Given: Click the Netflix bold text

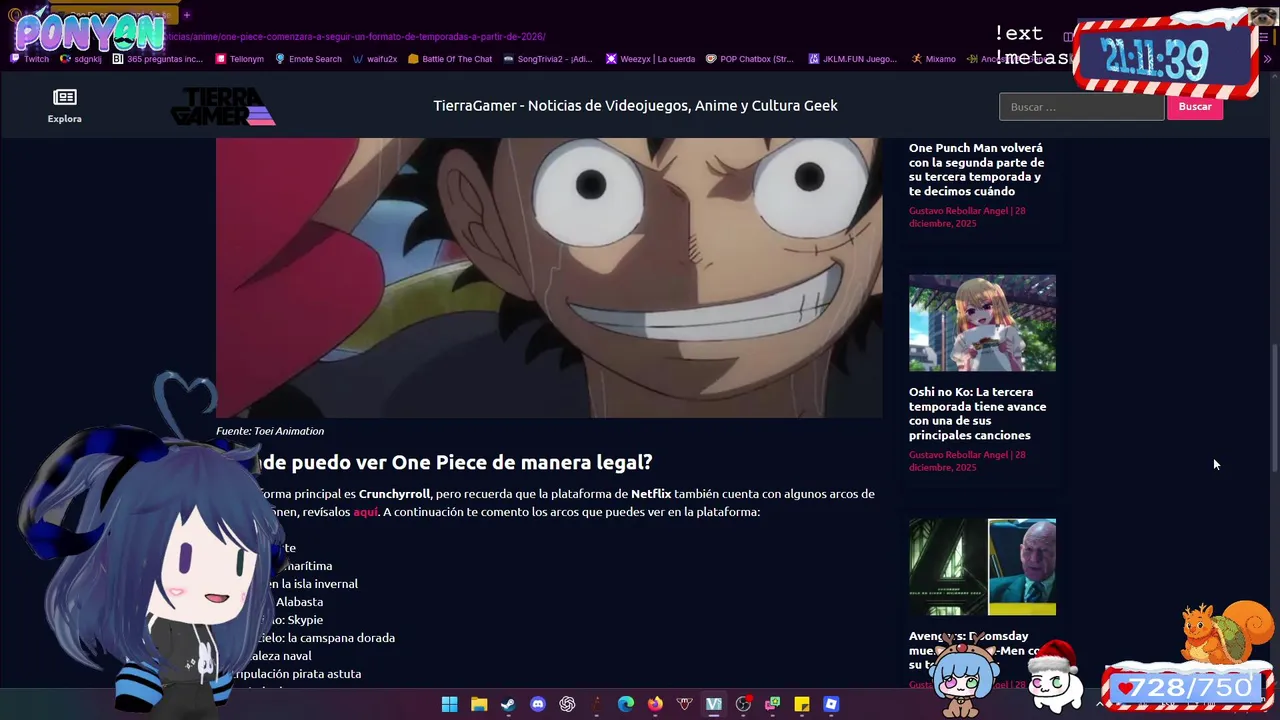Looking at the screenshot, I should point(650,494).
